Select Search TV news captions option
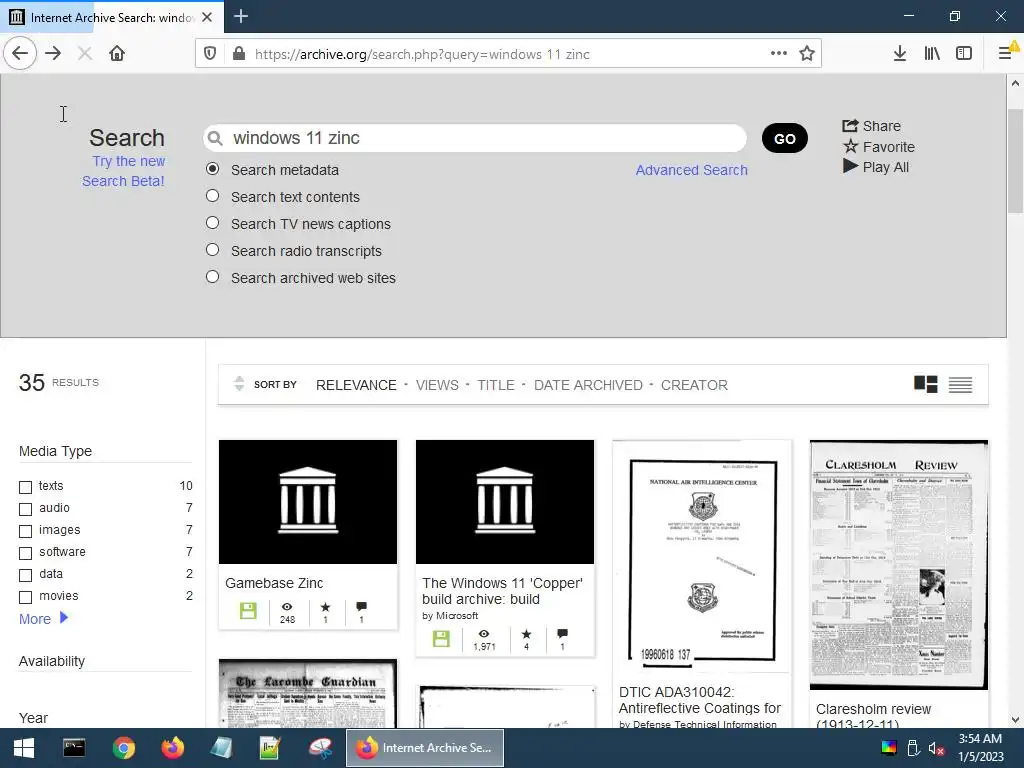 point(212,223)
